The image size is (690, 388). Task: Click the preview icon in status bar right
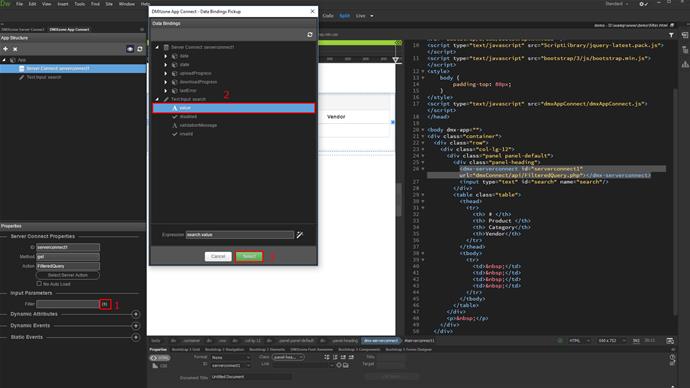[670, 341]
